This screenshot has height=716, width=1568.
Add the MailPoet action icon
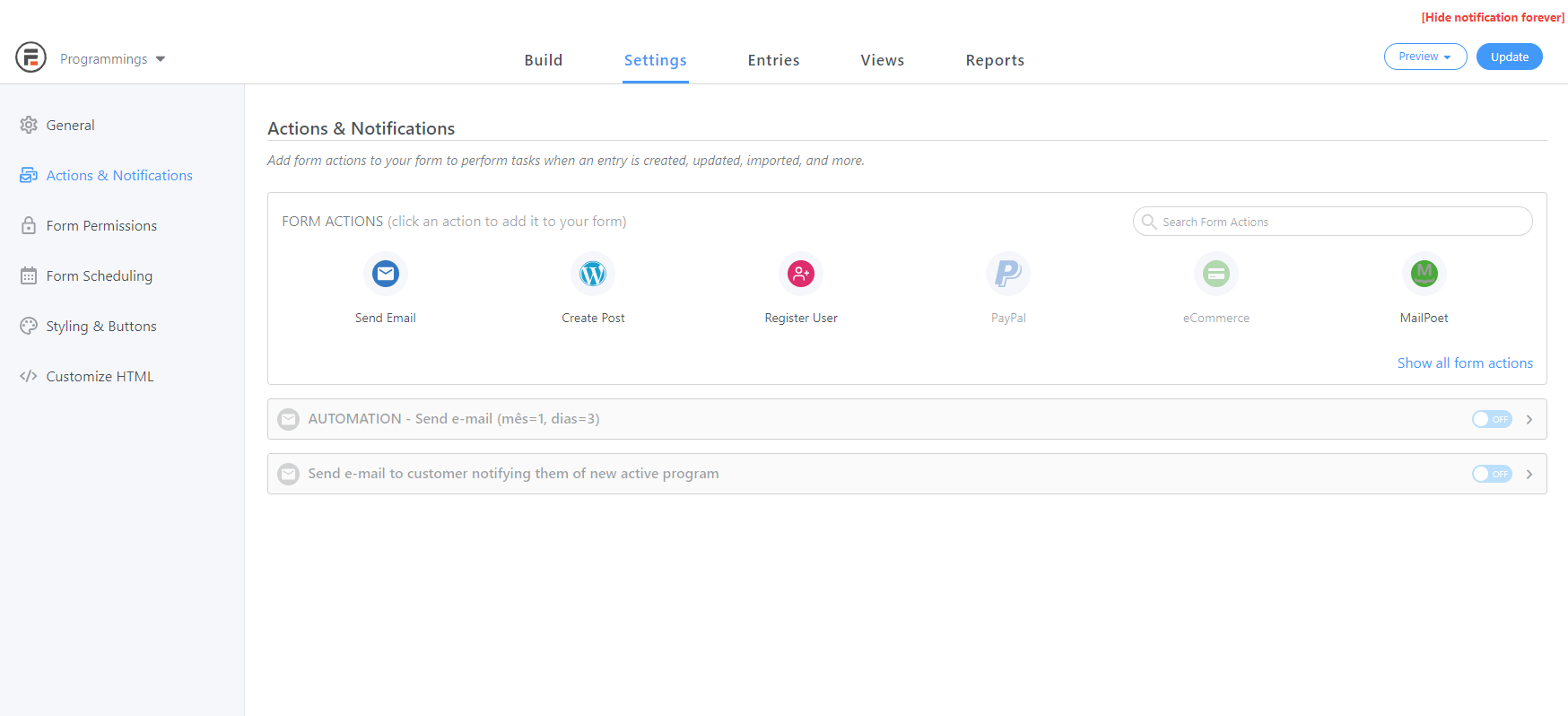click(1424, 274)
